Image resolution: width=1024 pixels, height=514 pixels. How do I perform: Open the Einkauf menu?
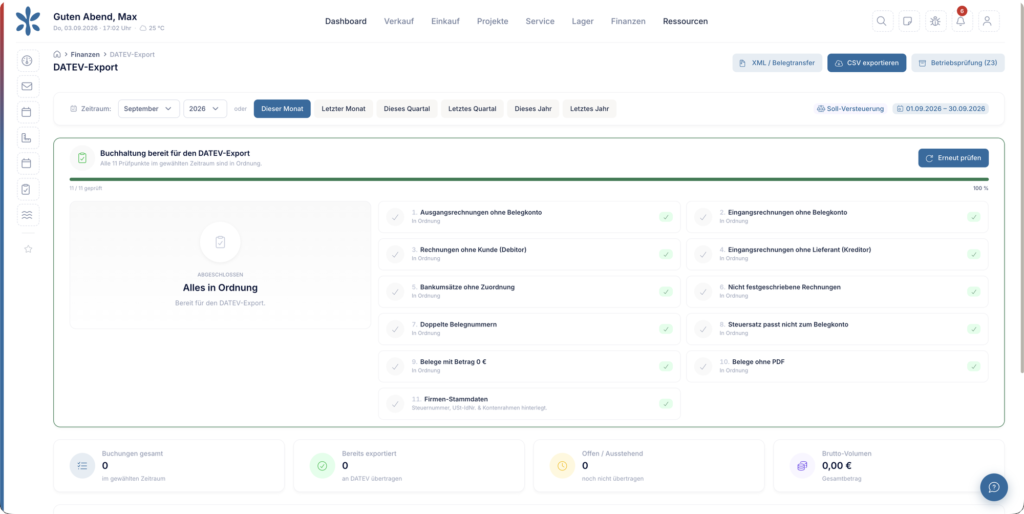(x=445, y=21)
